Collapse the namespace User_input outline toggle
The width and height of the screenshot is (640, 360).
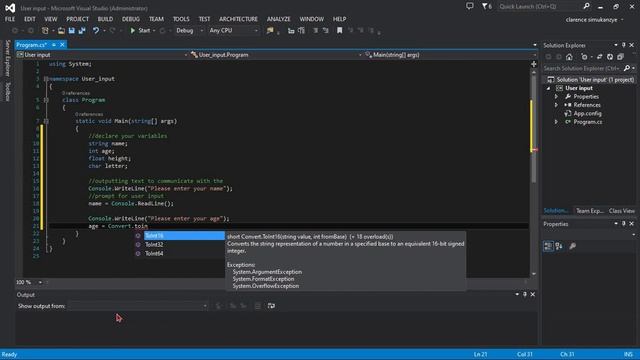tap(46, 79)
